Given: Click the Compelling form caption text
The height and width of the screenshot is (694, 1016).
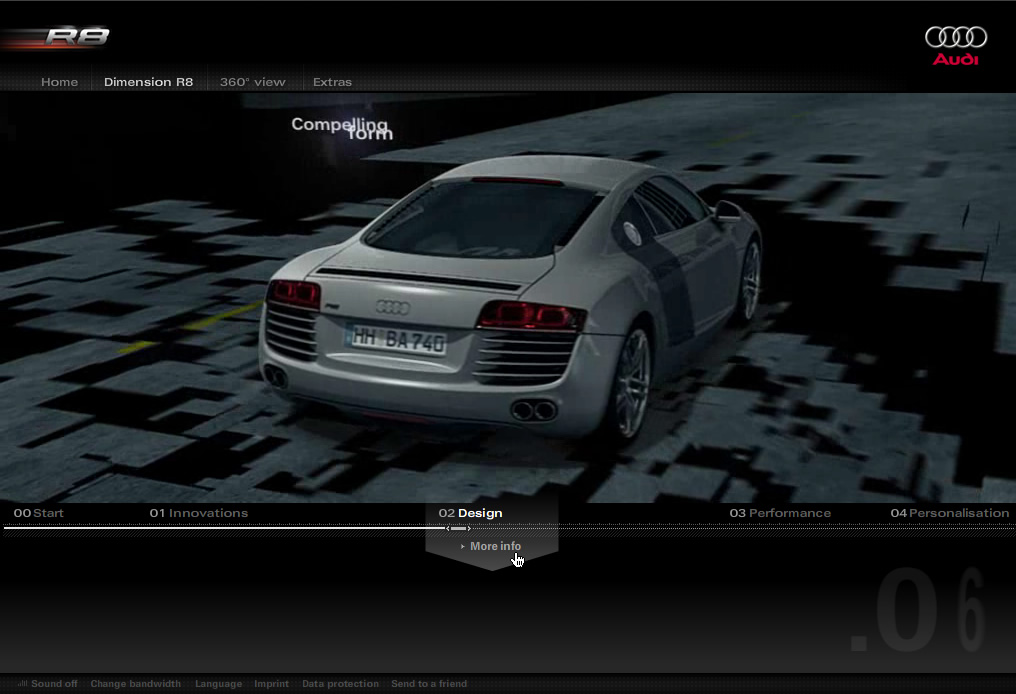Looking at the screenshot, I should pyautogui.click(x=342, y=128).
